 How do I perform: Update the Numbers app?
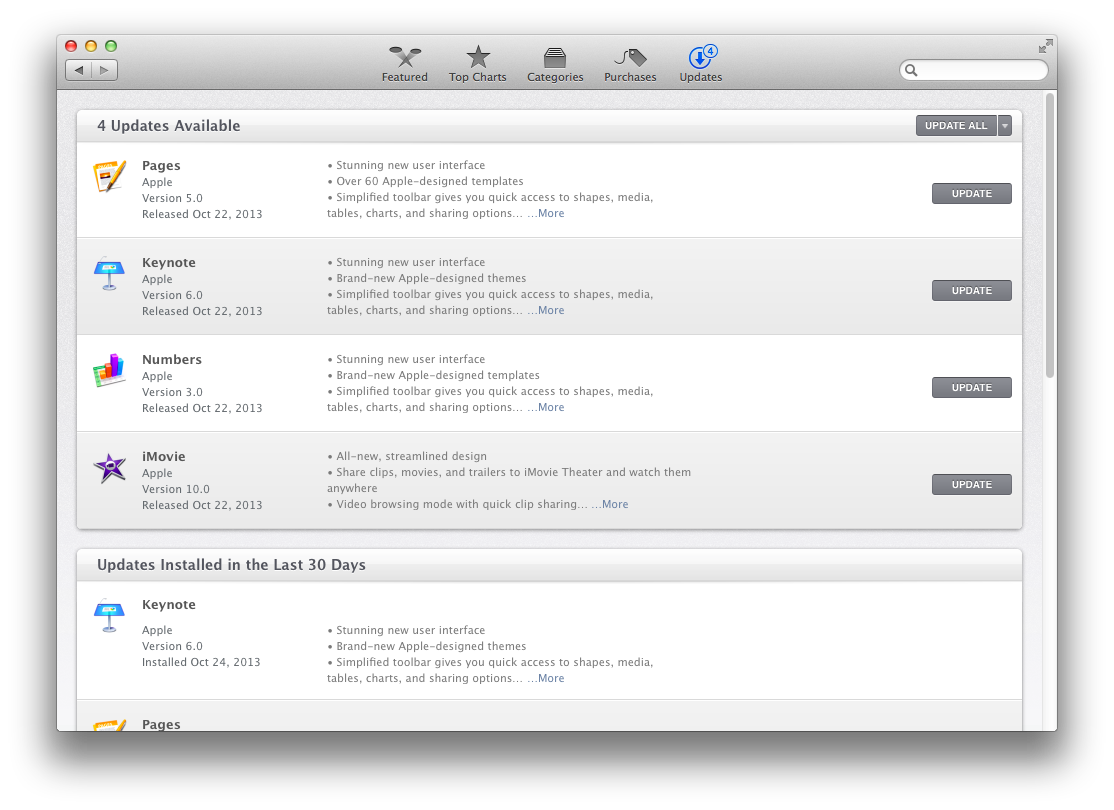(x=972, y=387)
